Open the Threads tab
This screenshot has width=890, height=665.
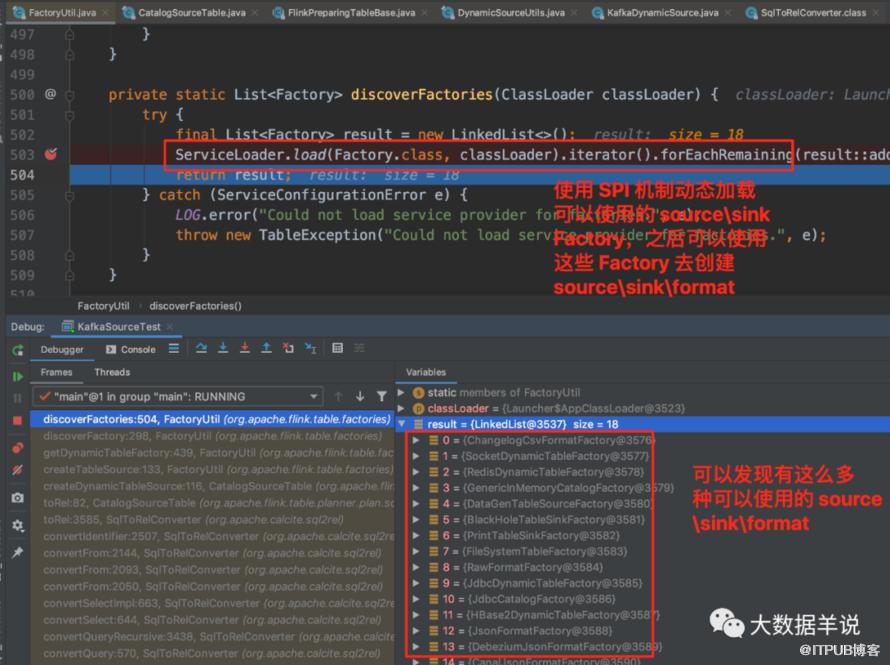[x=112, y=372]
